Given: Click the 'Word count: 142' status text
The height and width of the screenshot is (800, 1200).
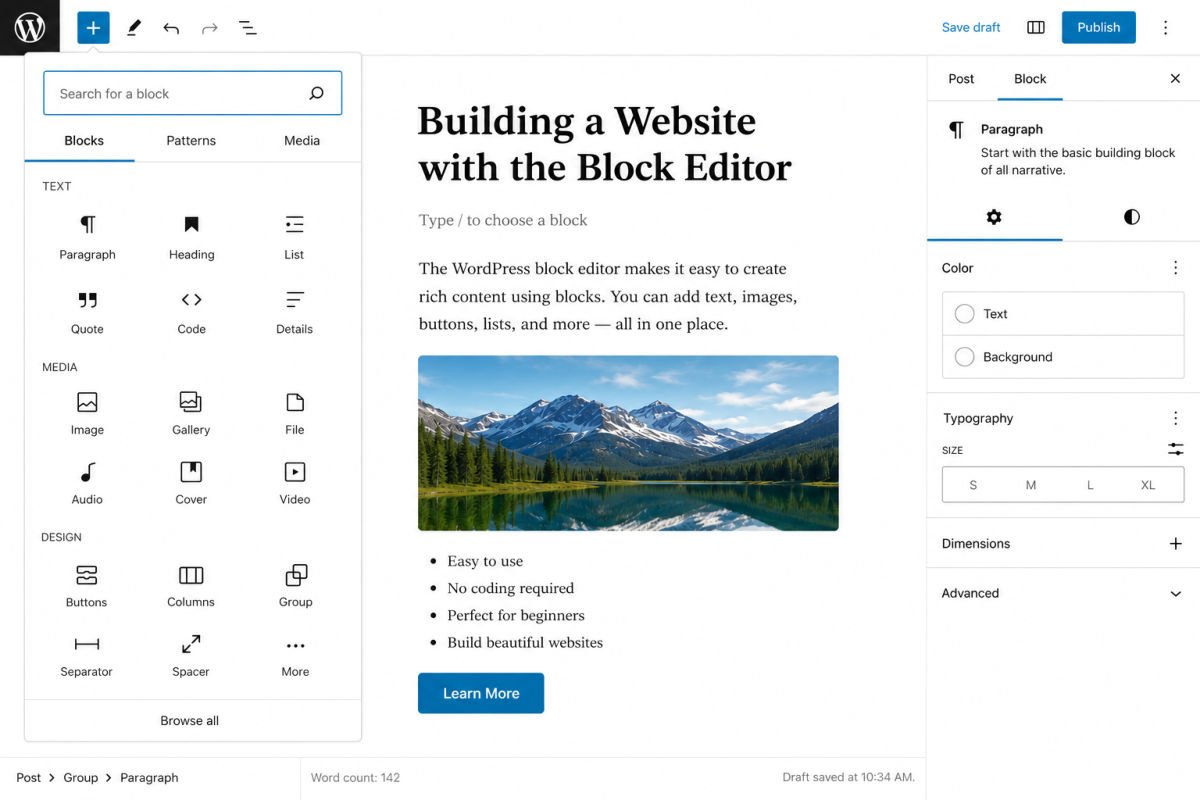Looking at the screenshot, I should pyautogui.click(x=355, y=777).
